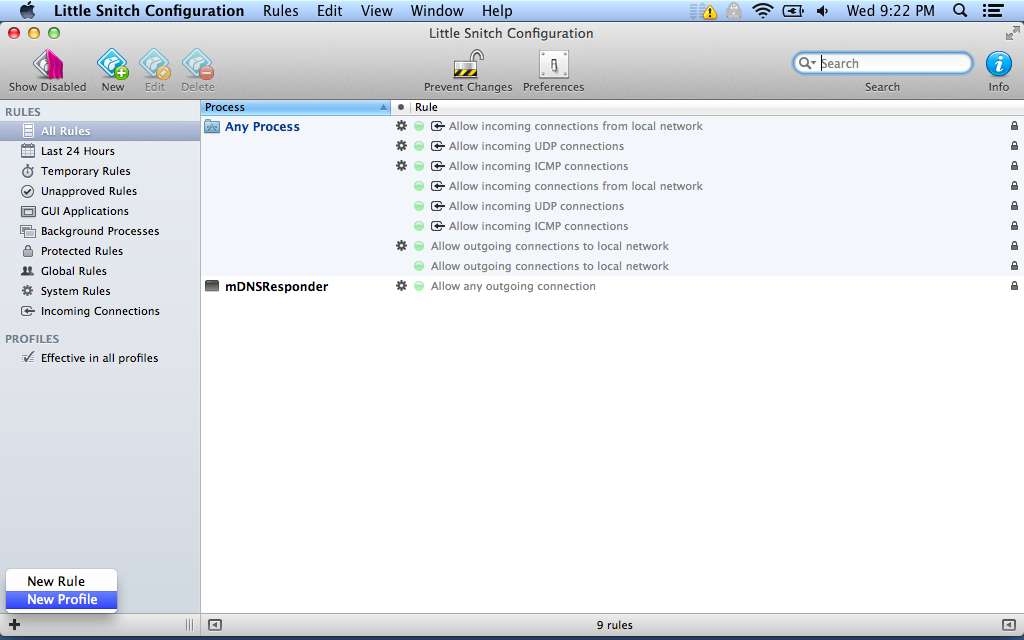Viewport: 1024px width, 640px height.
Task: Select the gear-less 'Allow incoming ICMP connections' rule text
Action: coord(538,226)
